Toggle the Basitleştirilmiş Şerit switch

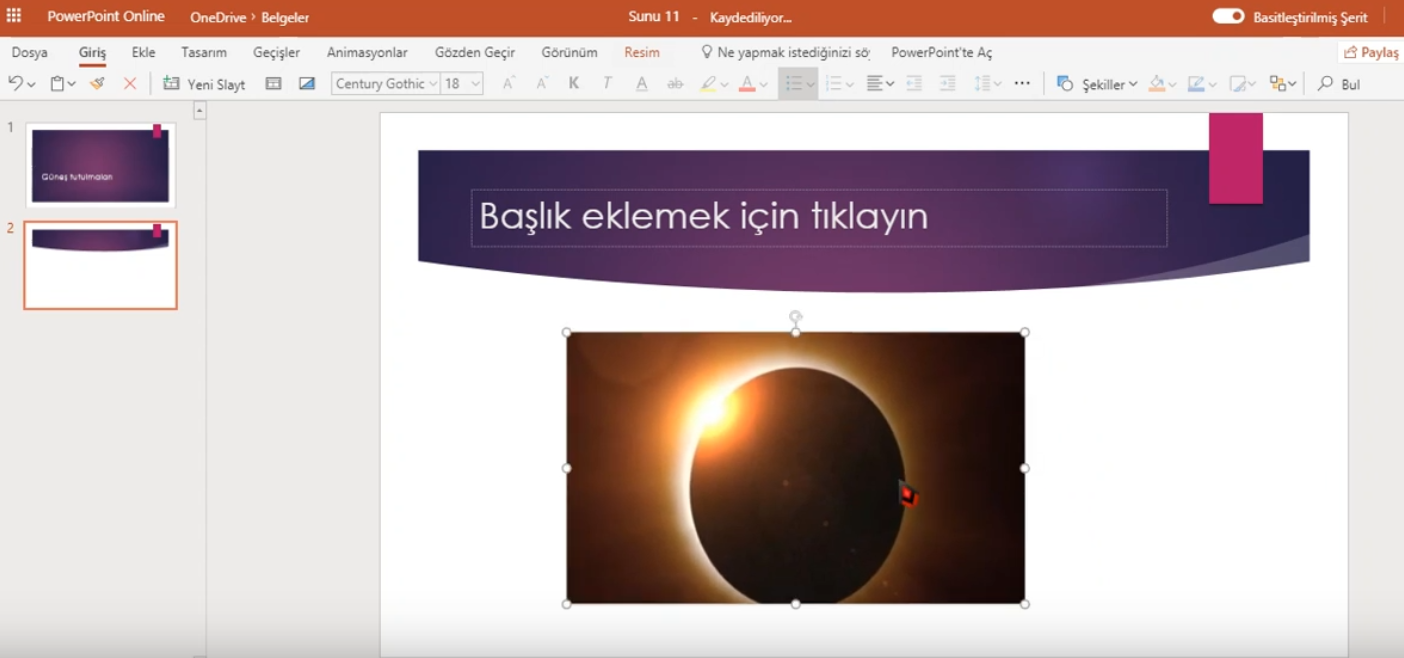click(x=1228, y=16)
